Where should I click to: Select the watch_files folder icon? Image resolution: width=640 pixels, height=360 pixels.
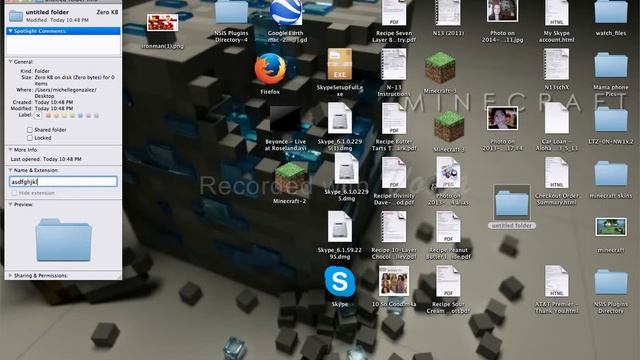pos(611,12)
